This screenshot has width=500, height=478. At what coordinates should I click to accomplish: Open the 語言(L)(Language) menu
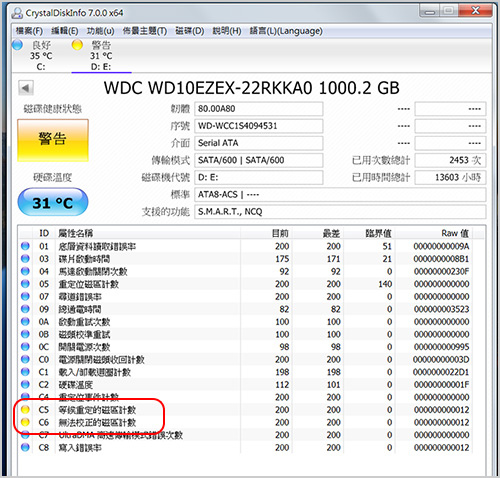click(x=286, y=31)
